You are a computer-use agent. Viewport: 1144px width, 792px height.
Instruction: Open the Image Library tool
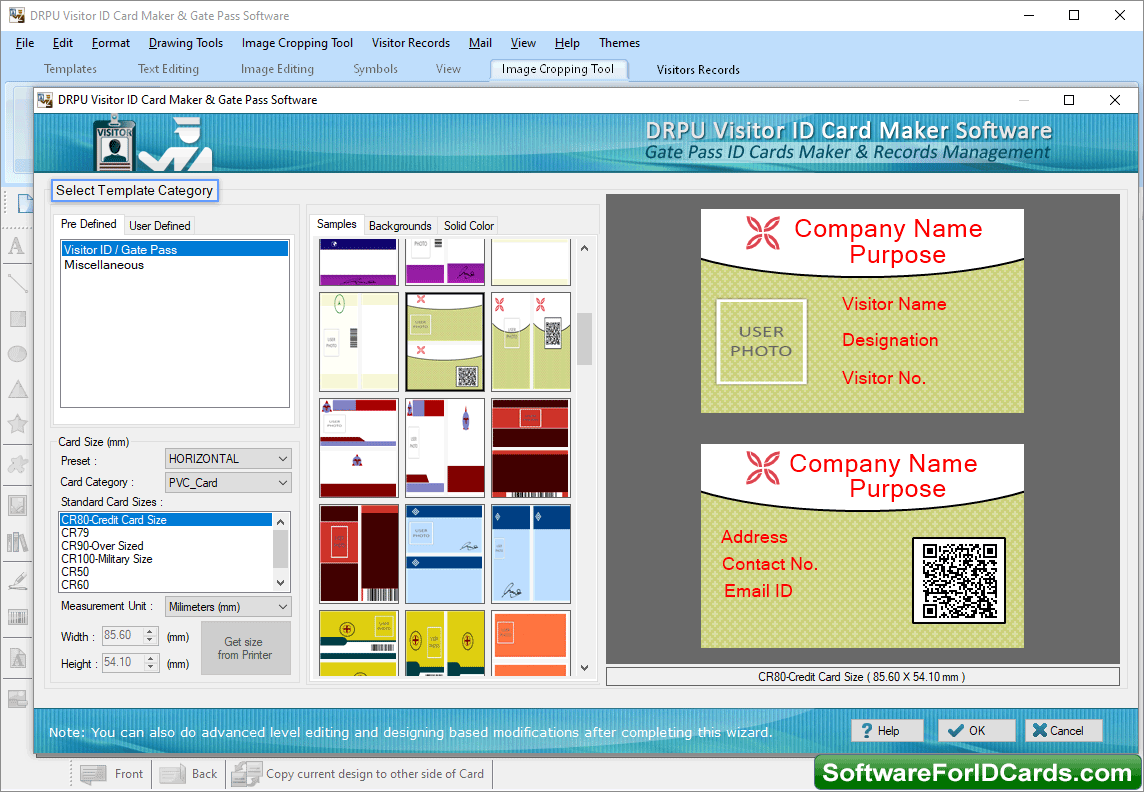pos(17,542)
